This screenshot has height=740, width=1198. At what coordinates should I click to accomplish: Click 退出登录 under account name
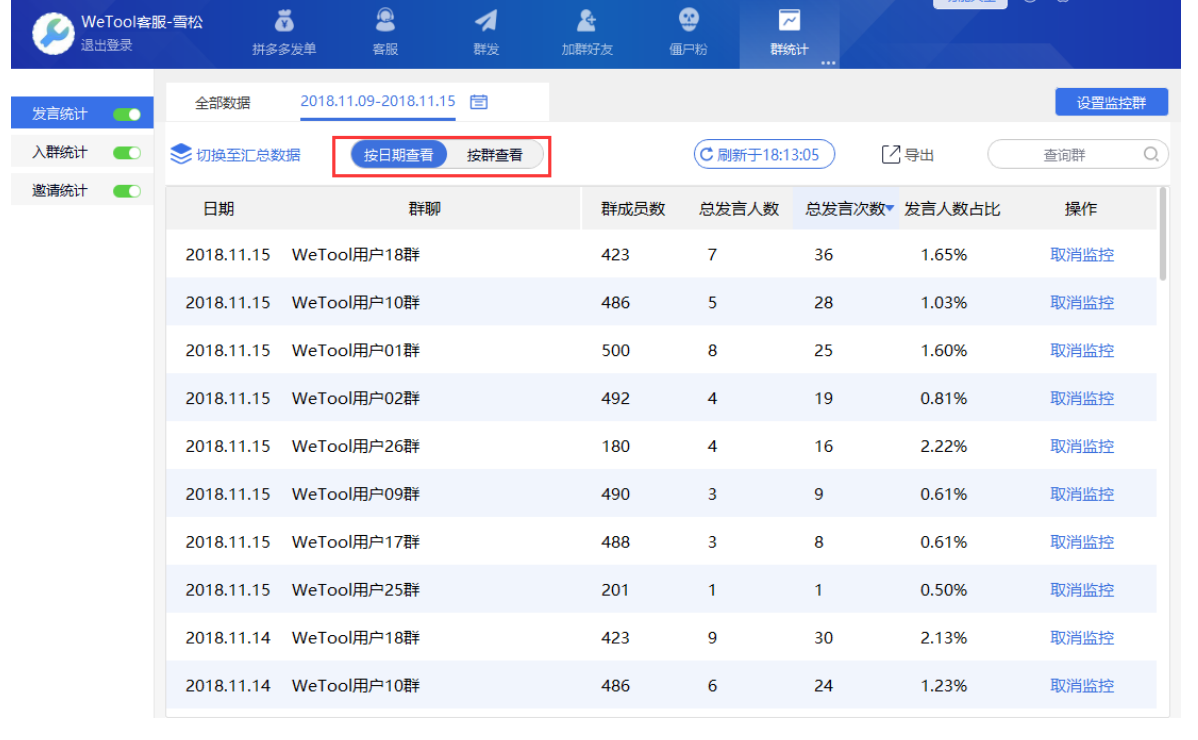[107, 45]
